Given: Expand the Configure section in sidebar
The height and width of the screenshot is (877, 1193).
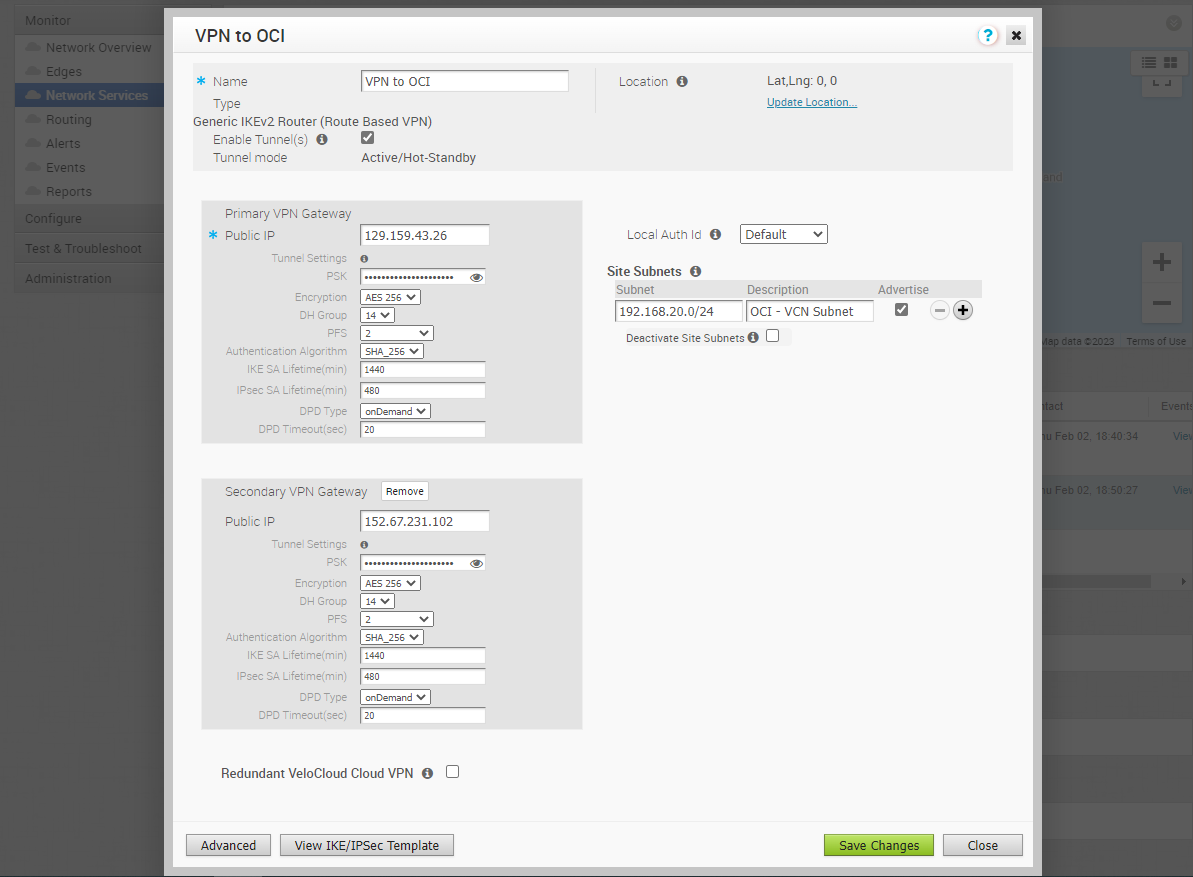Looking at the screenshot, I should 89,218.
